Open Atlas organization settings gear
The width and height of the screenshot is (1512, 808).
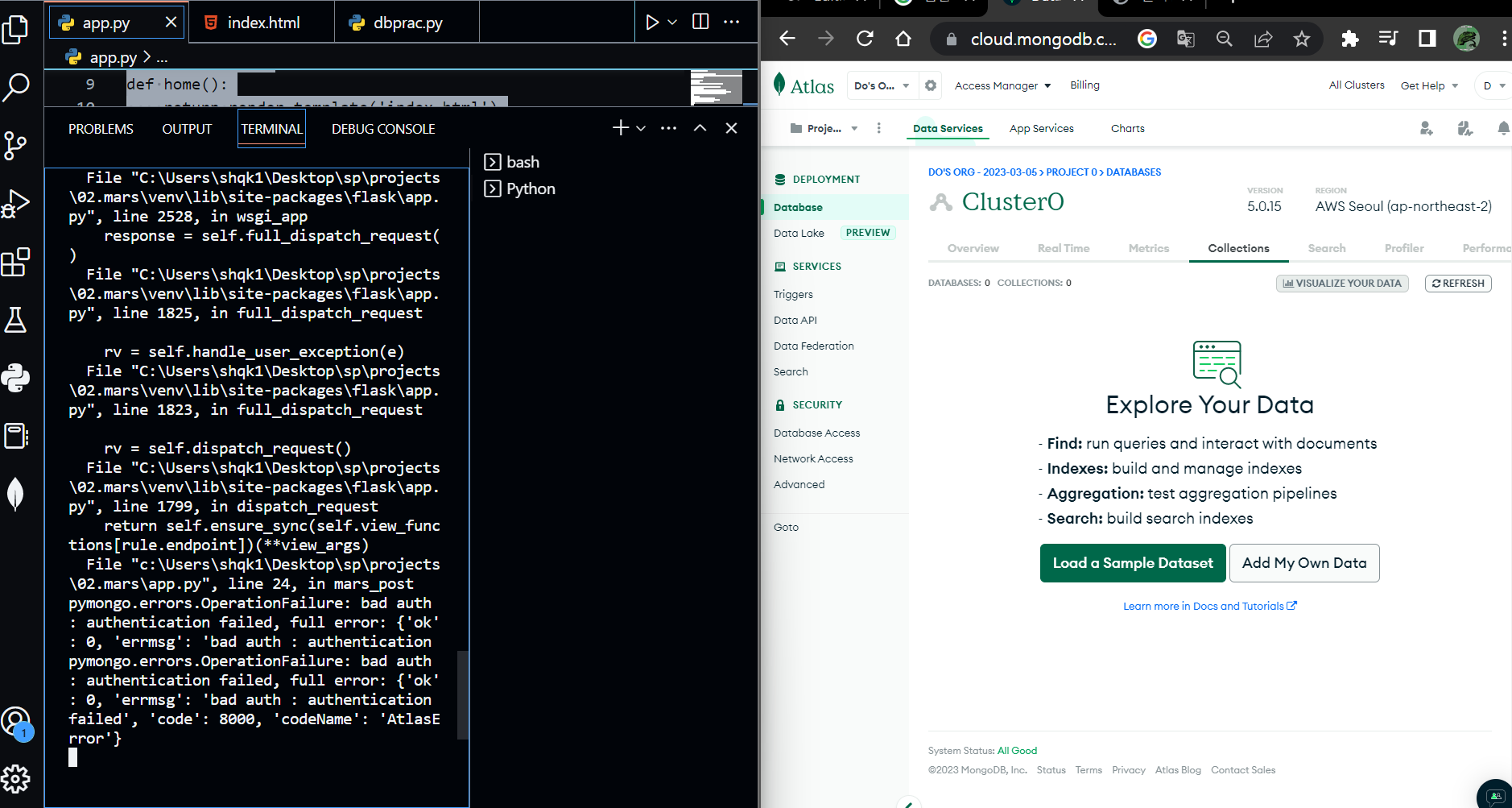(931, 85)
